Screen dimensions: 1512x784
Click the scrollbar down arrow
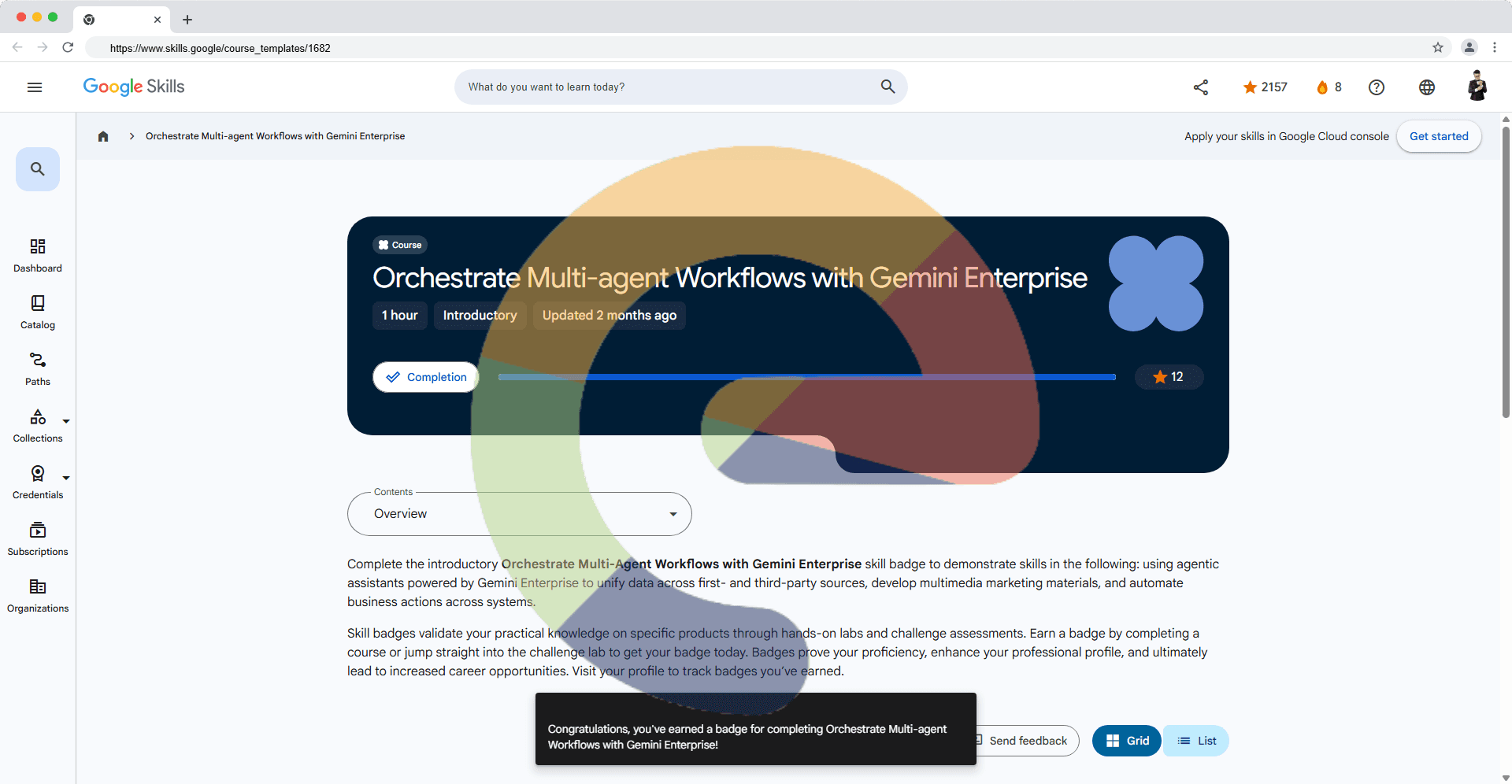point(1506,778)
